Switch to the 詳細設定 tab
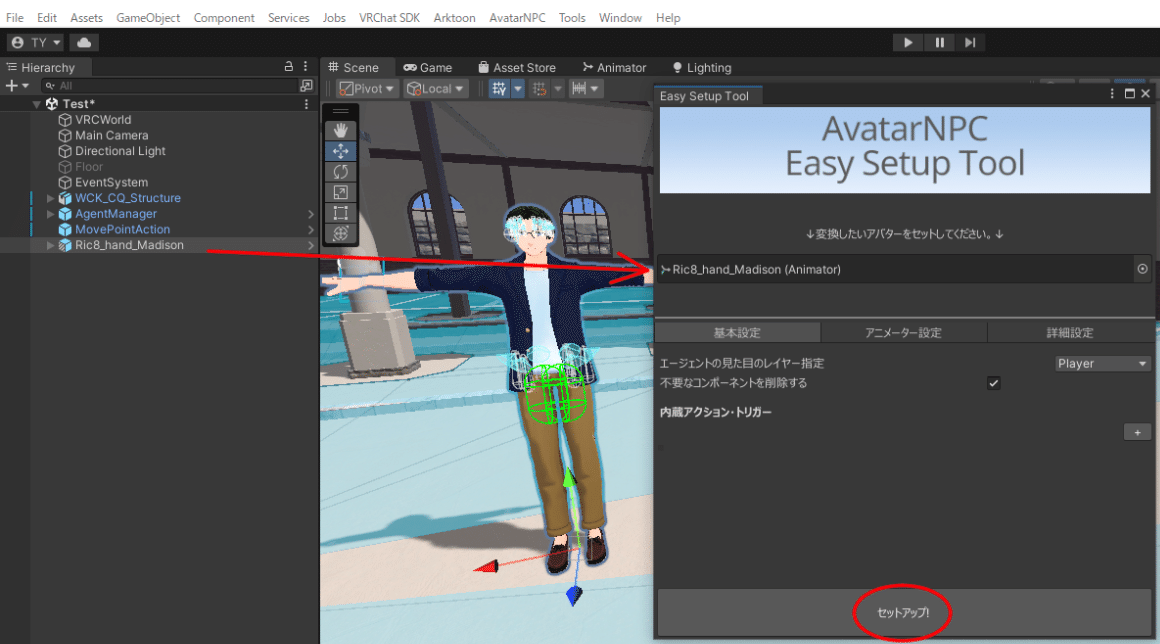 pos(1070,333)
